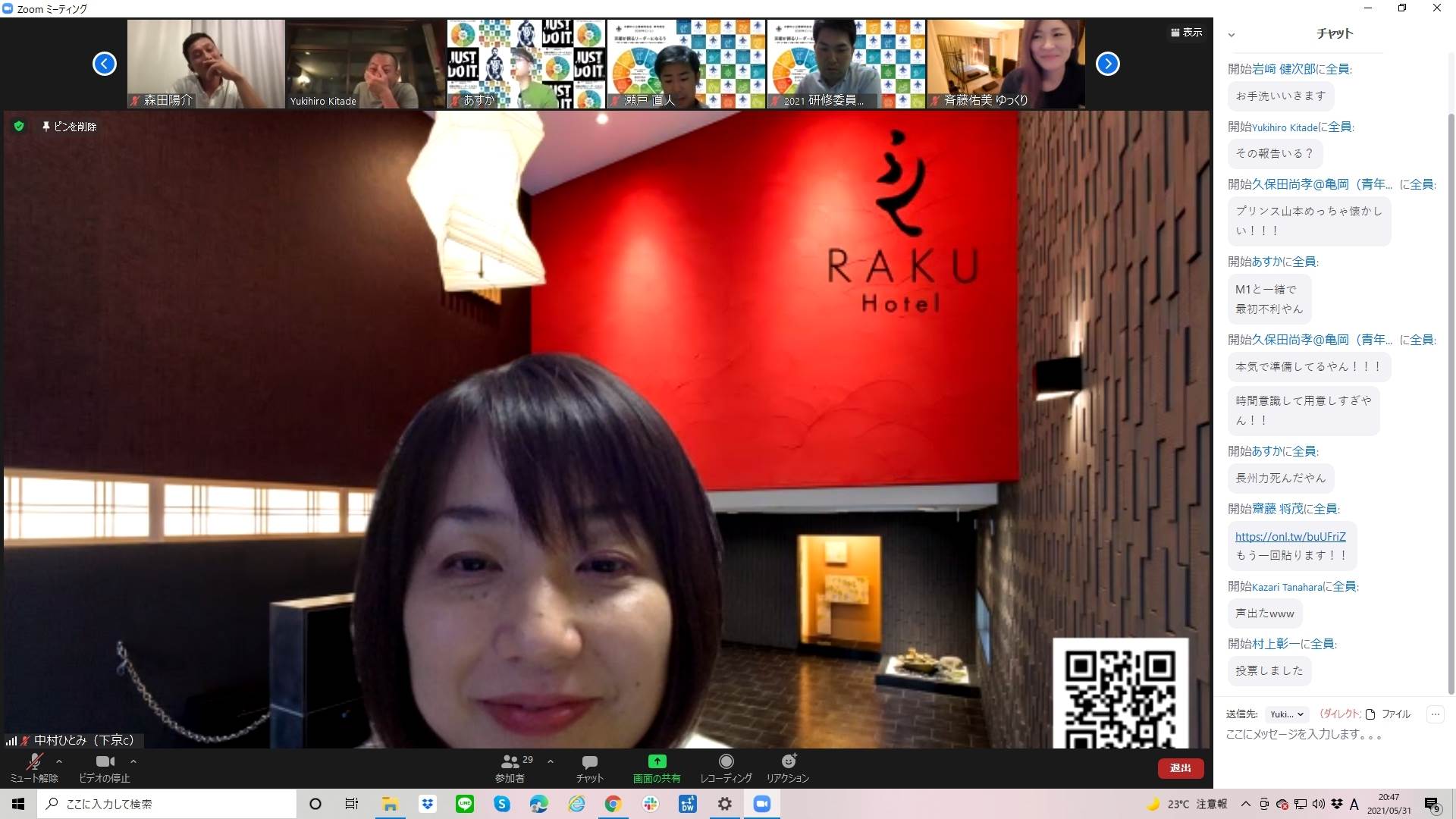
Task: Start 画面の共有 screen sharing
Action: (x=657, y=767)
